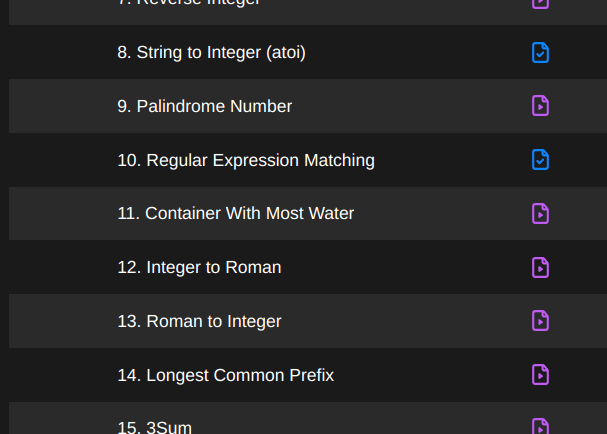This screenshot has height=434, width=607.
Task: Open problem 15. 3Sum
Action: coord(154,427)
